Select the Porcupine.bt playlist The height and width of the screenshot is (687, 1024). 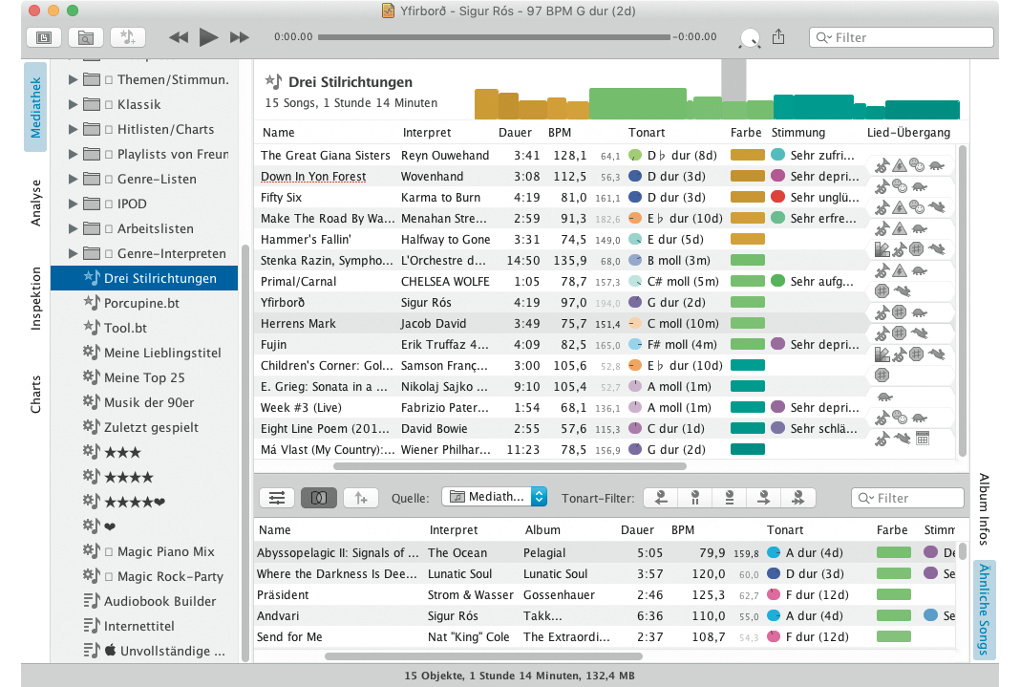[x=141, y=303]
